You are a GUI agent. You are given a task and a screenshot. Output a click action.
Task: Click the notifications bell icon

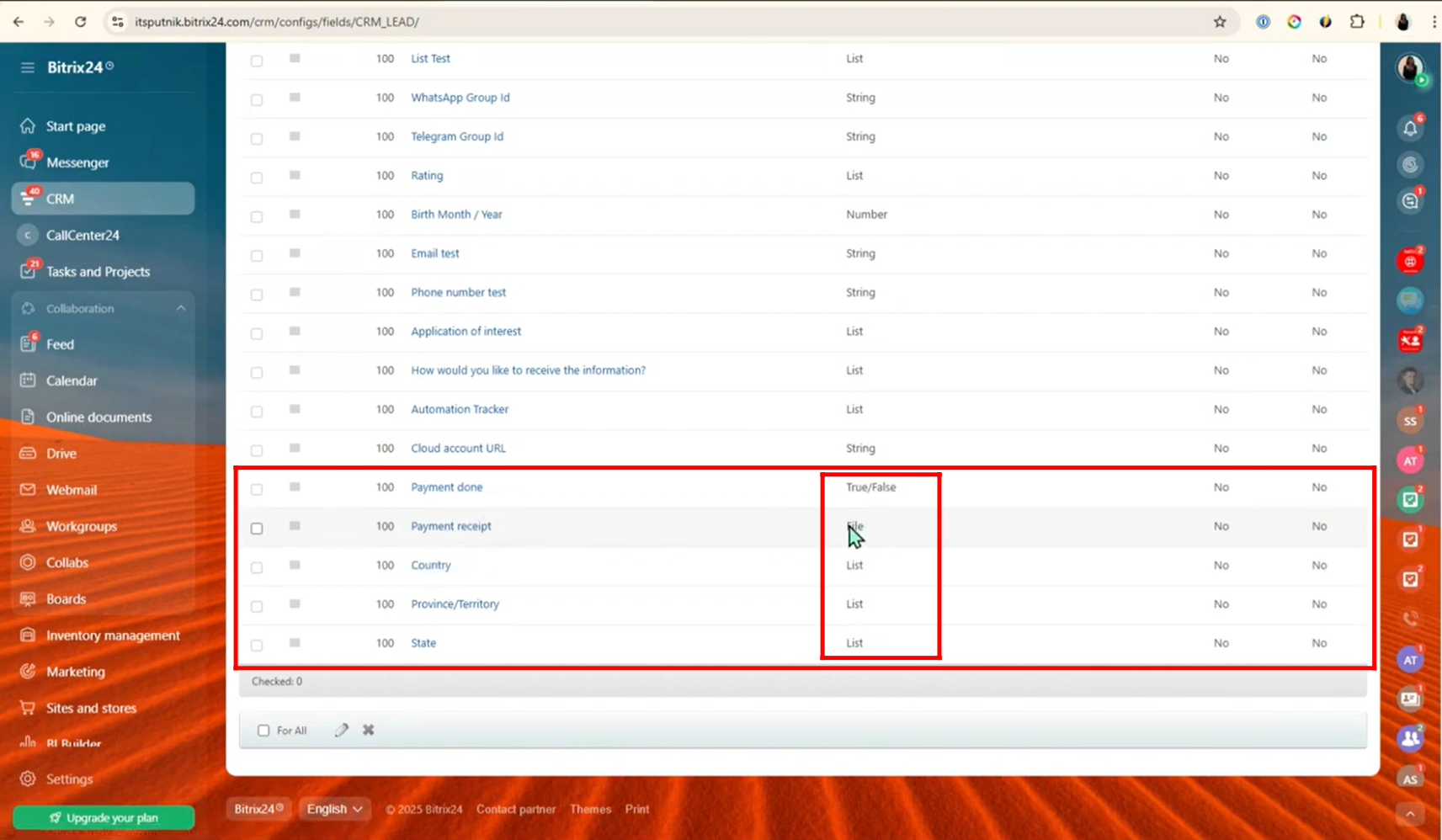tap(1410, 128)
